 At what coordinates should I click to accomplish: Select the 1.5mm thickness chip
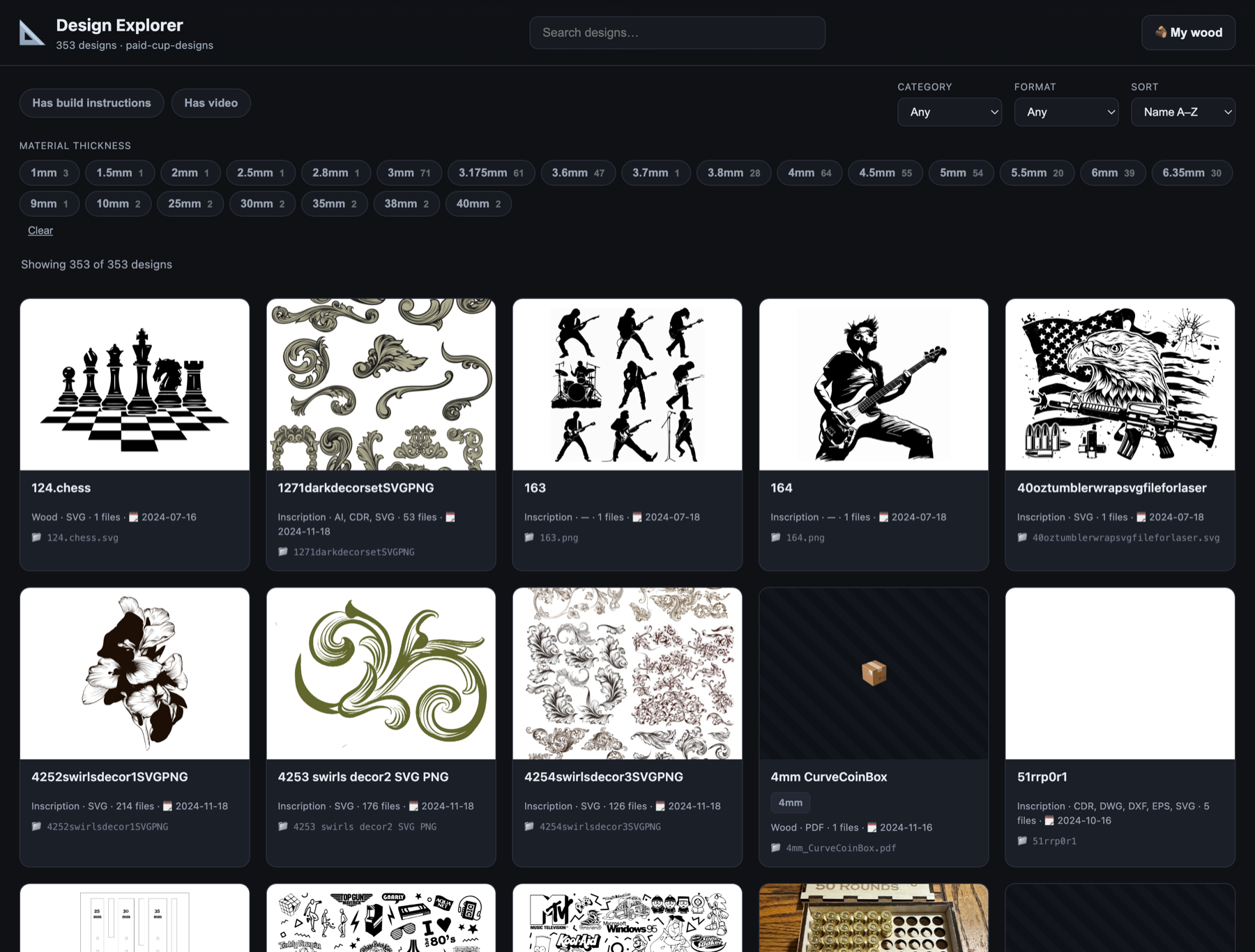(x=120, y=173)
